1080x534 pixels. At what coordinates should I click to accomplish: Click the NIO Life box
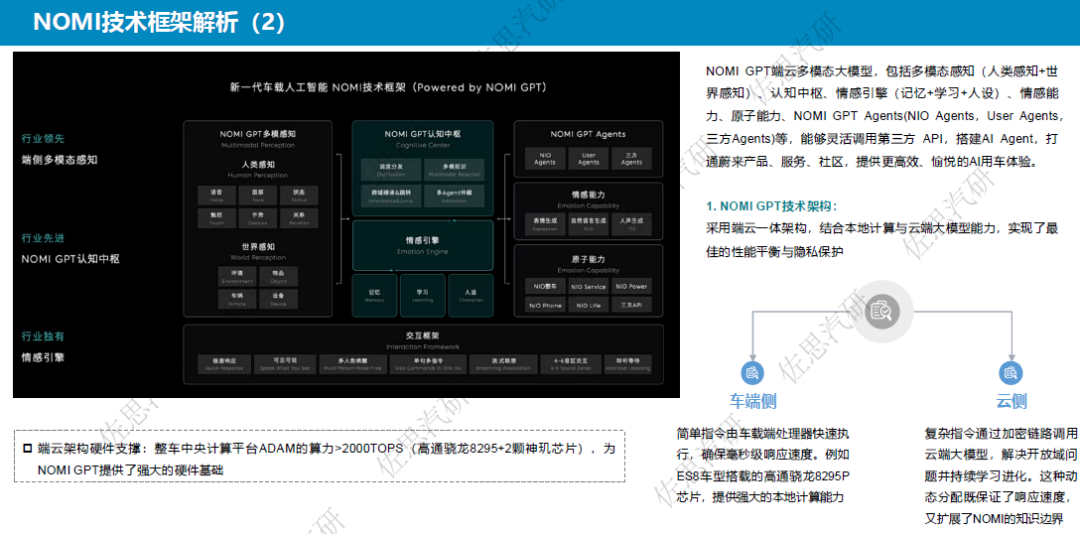pyautogui.click(x=588, y=305)
